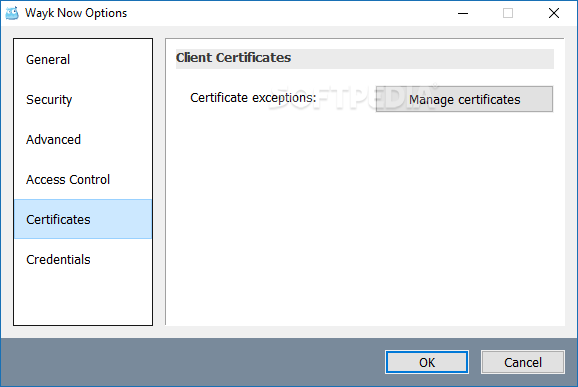The height and width of the screenshot is (387, 578).
Task: Dismiss the dialog with Cancel
Action: click(x=523, y=362)
